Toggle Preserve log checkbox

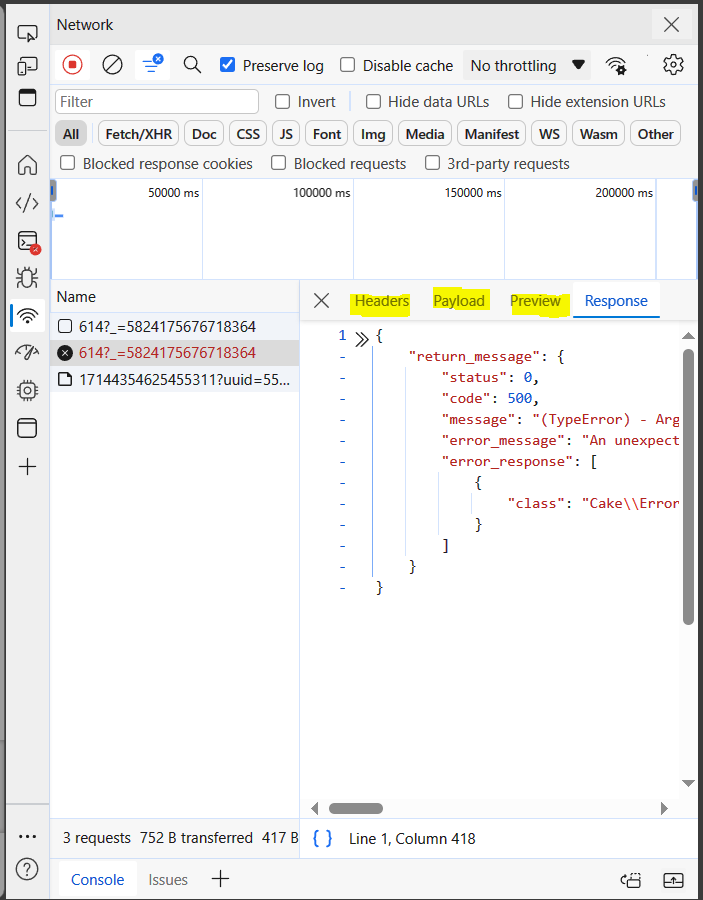coord(228,65)
